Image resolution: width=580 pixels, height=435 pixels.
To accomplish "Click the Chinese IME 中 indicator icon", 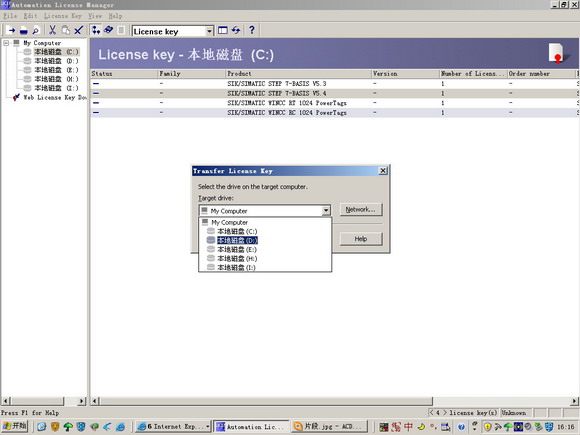I will [x=408, y=426].
